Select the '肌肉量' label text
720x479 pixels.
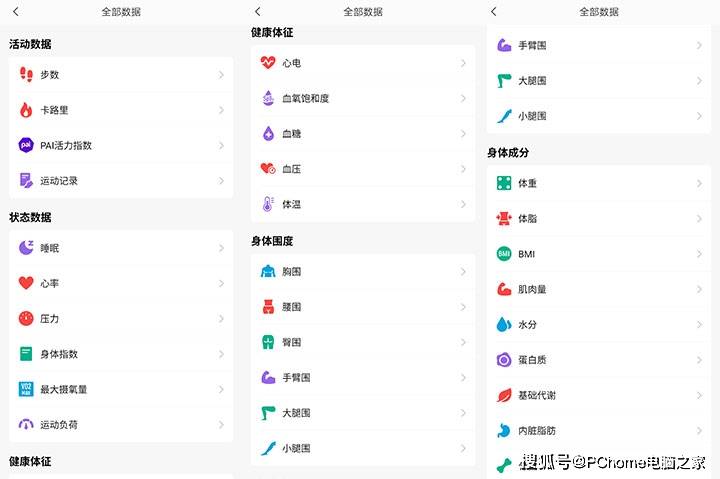(x=532, y=289)
